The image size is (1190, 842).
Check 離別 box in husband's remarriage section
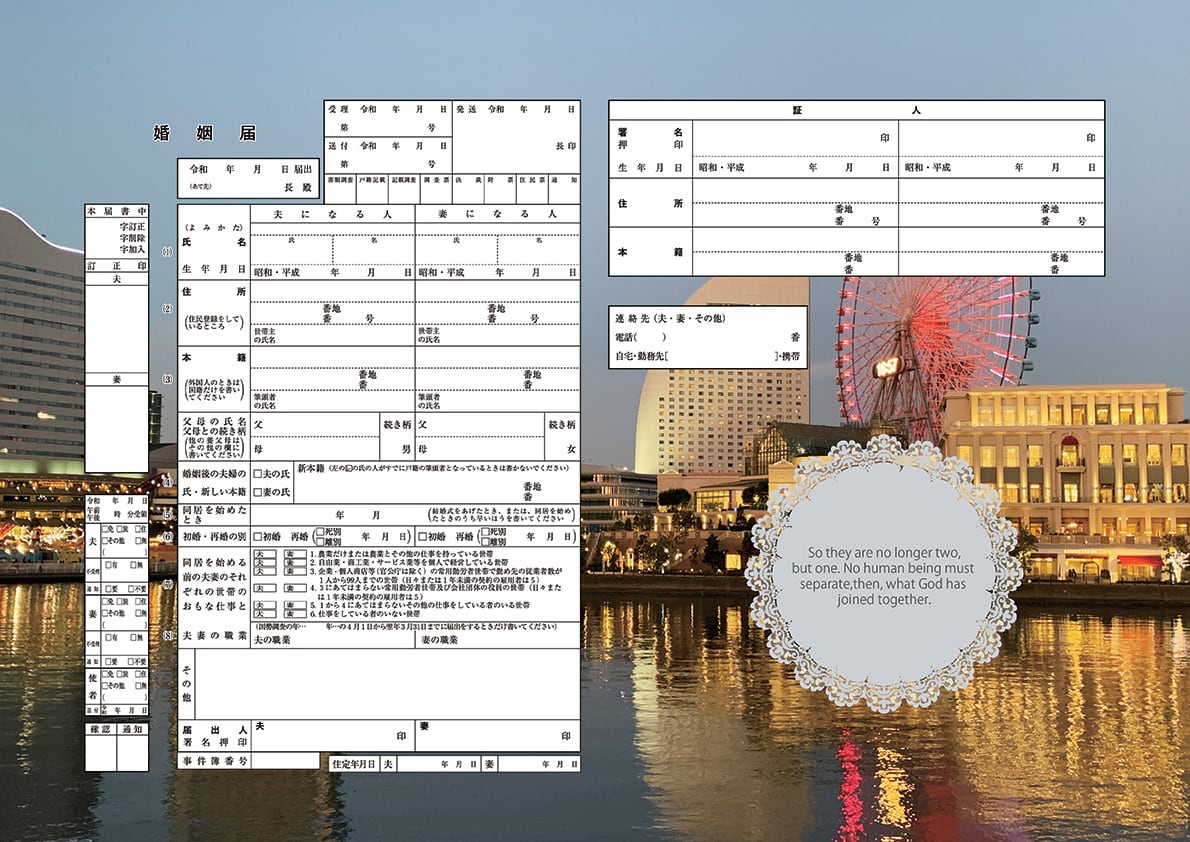click(x=320, y=542)
